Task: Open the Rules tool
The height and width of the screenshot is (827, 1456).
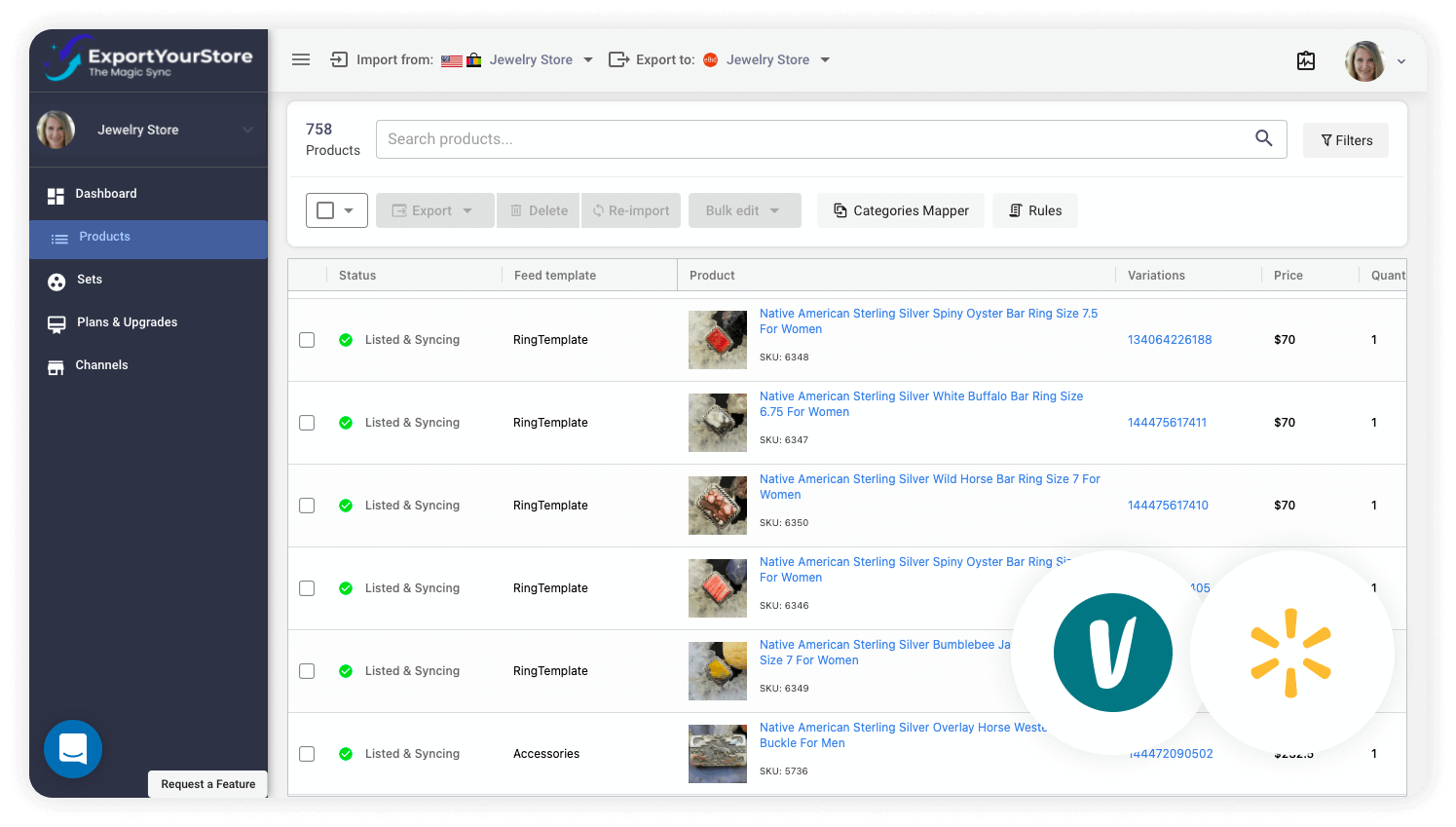Action: point(1034,210)
